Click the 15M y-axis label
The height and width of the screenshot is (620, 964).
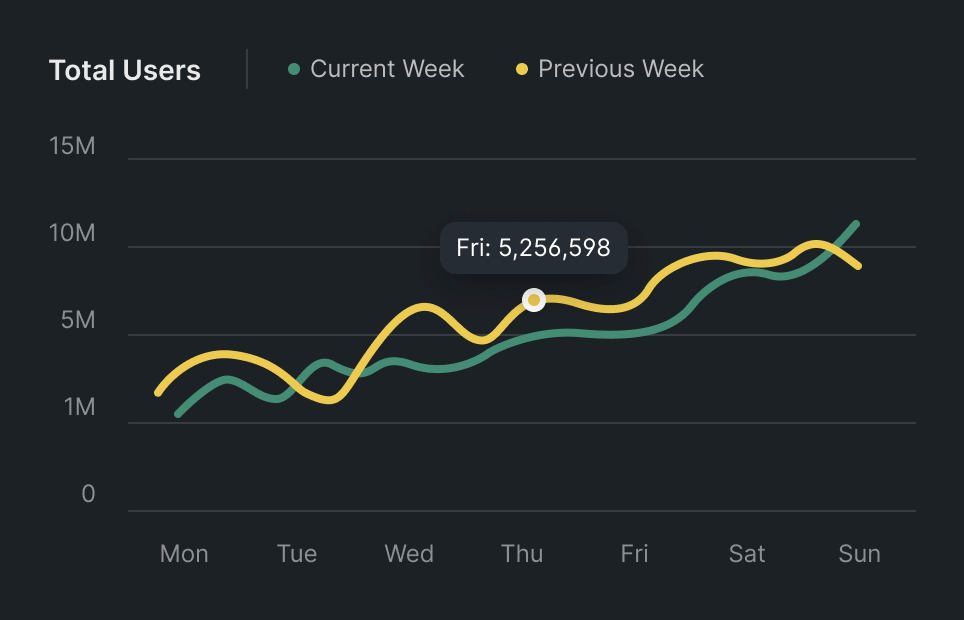pos(72,146)
